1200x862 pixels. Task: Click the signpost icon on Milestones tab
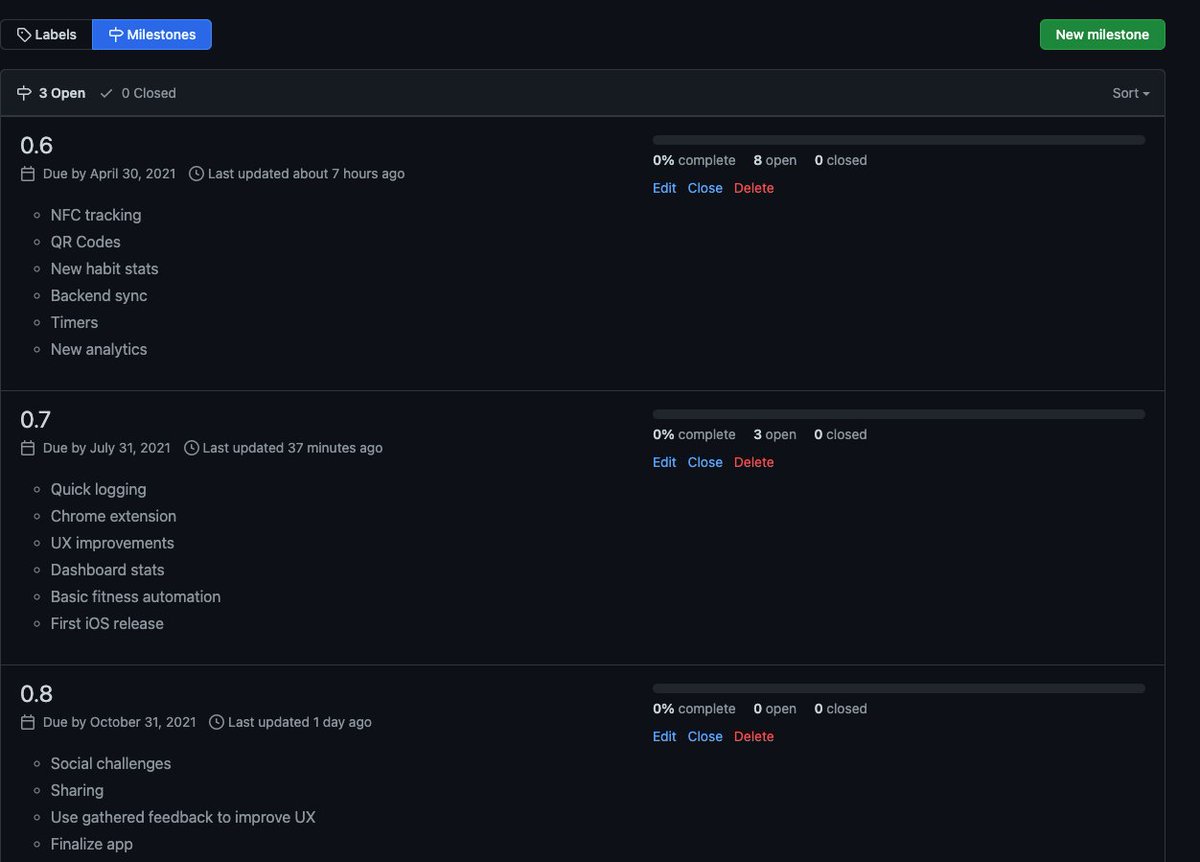[x=116, y=35]
